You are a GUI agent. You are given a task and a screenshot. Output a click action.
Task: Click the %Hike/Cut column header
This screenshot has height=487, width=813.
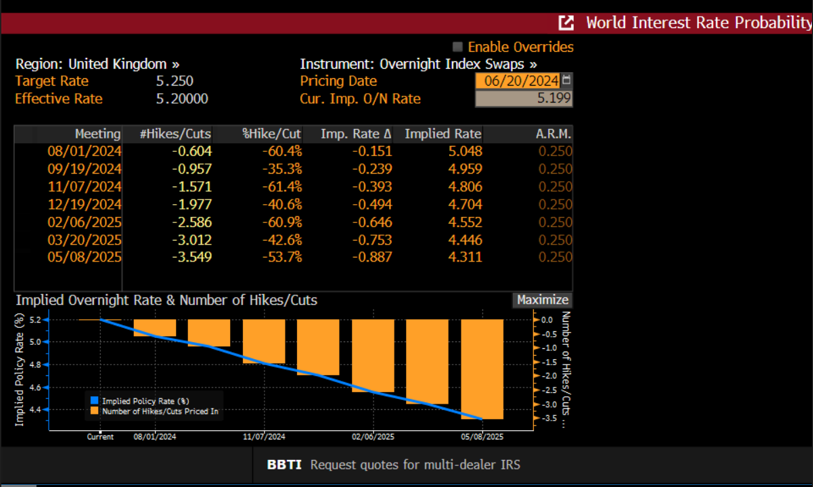[271, 134]
